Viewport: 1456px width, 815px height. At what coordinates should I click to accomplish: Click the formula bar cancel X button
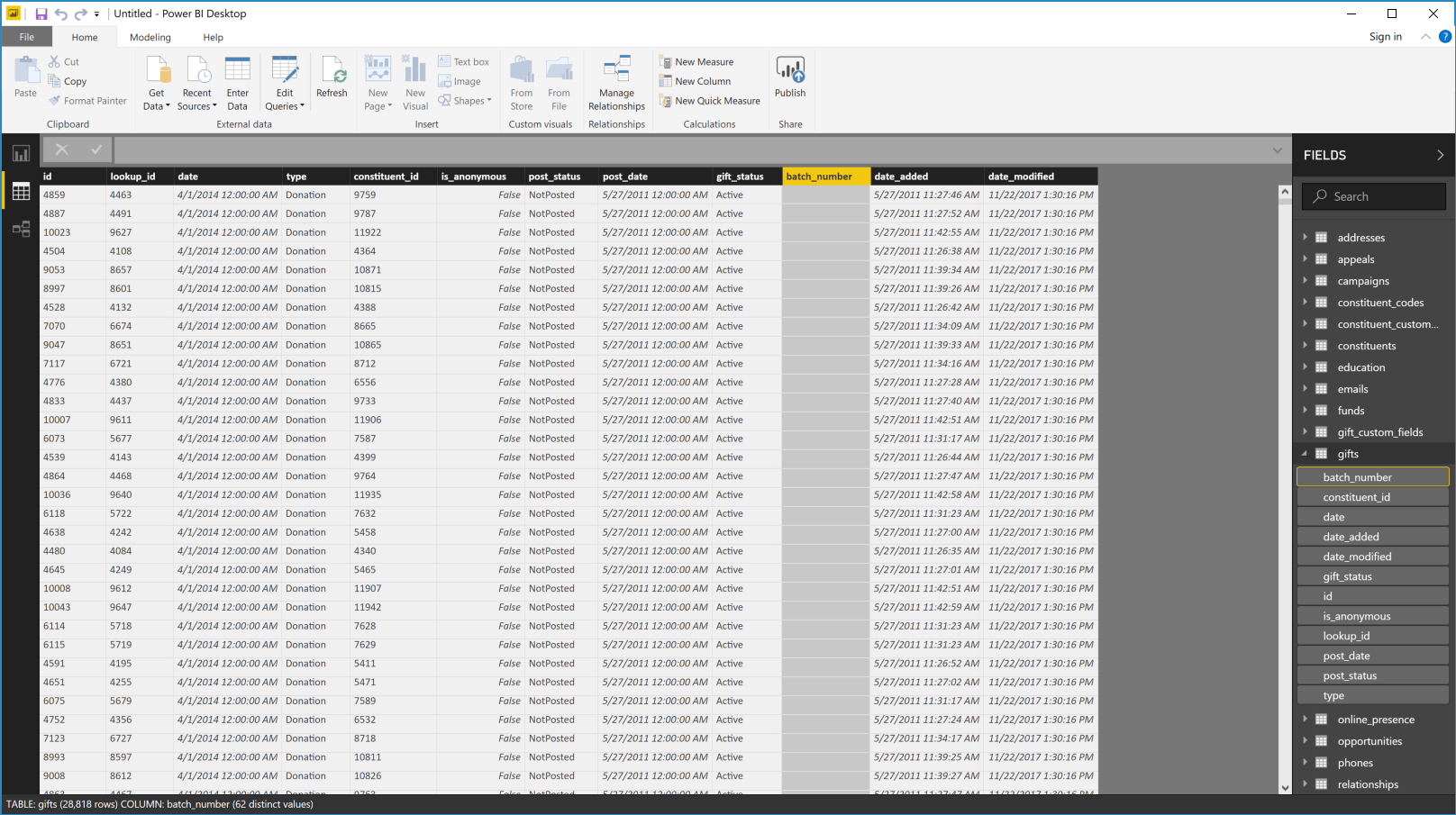click(x=61, y=149)
